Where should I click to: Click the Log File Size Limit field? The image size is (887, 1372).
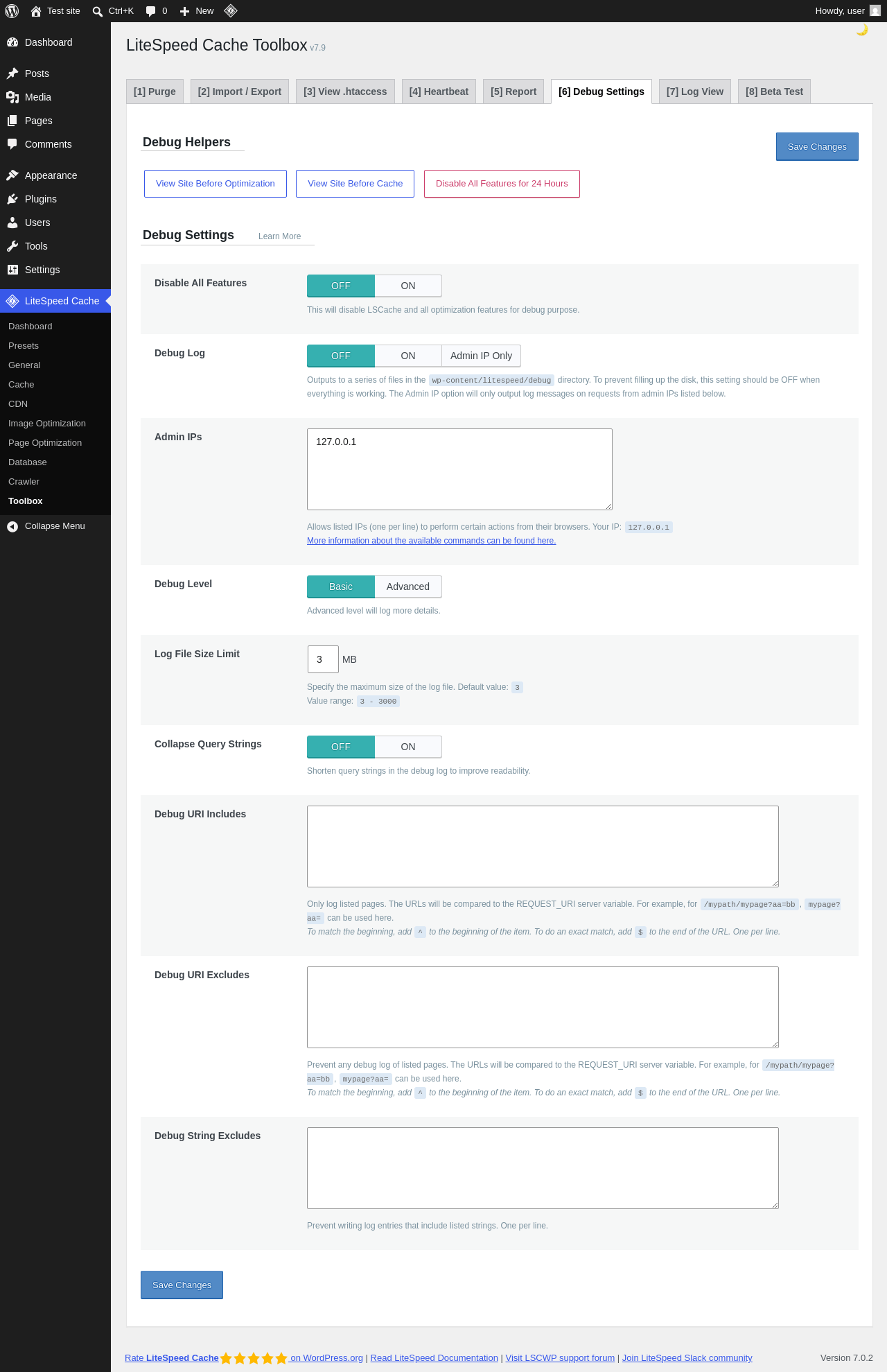[323, 659]
